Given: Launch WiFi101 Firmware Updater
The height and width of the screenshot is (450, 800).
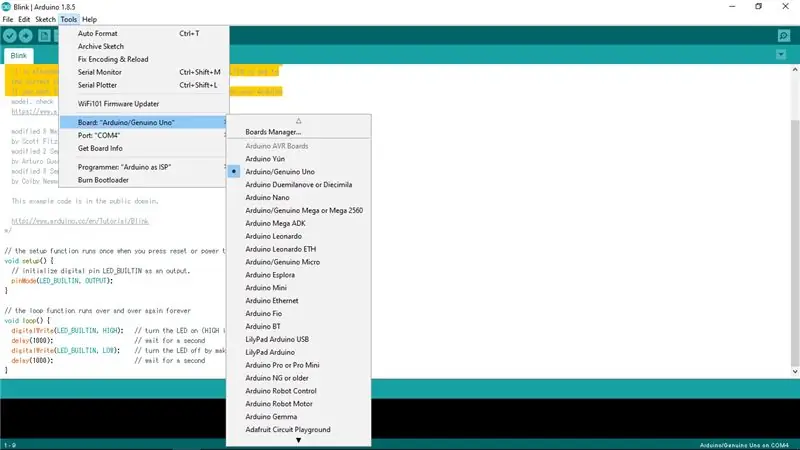Looking at the screenshot, I should (144, 104).
